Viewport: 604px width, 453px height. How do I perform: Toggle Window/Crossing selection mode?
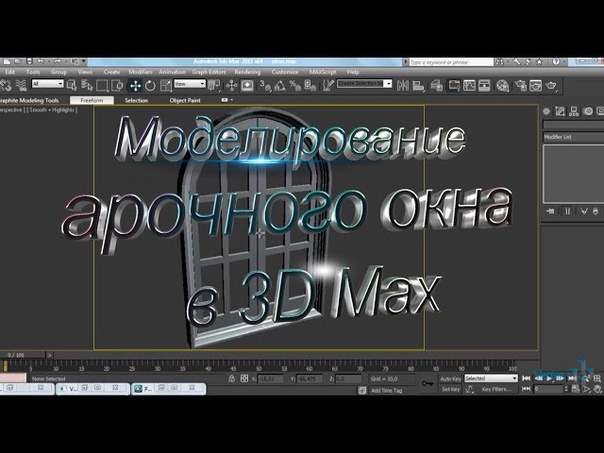(117, 85)
